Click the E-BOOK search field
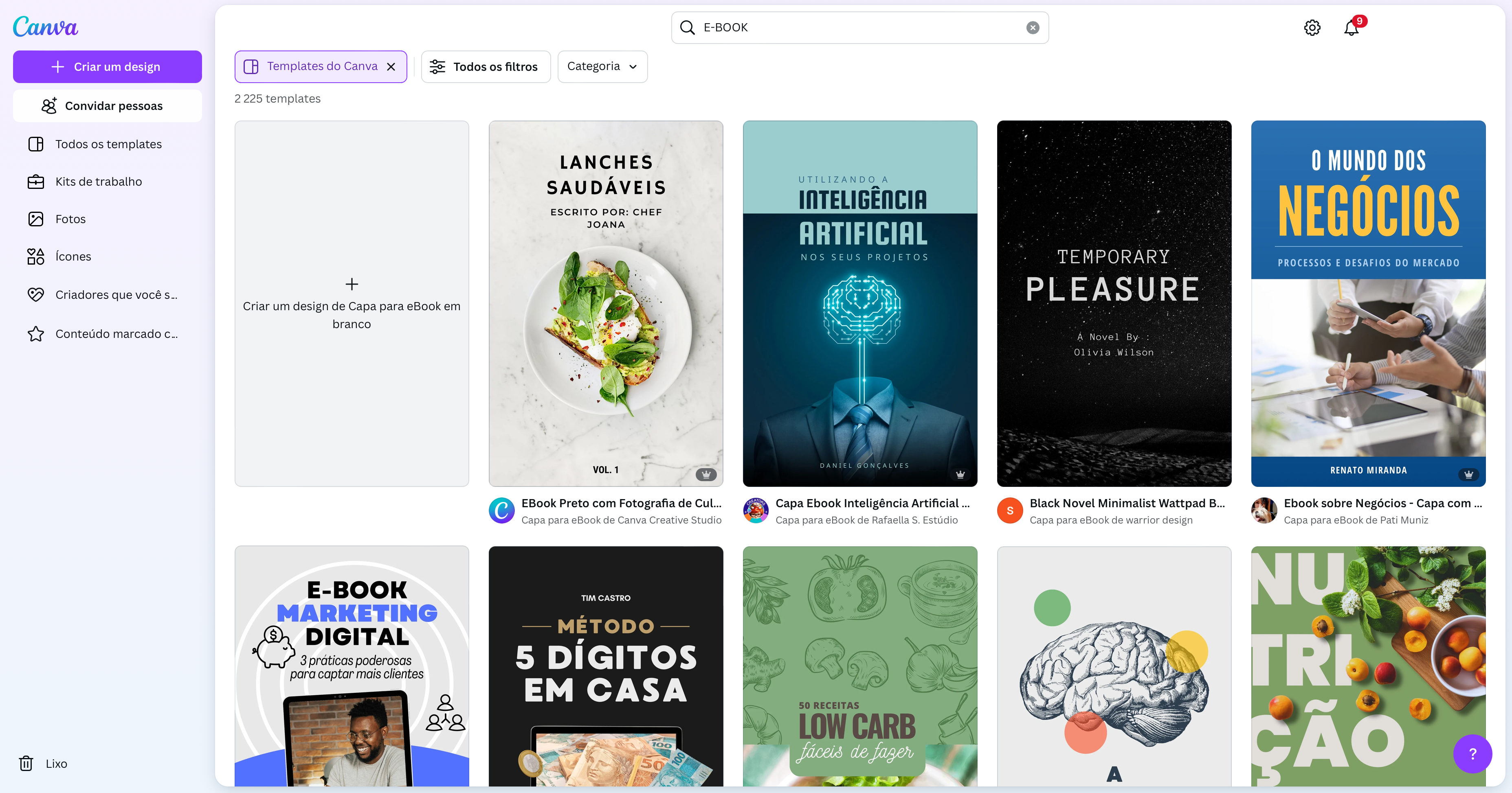This screenshot has height=793, width=1512. point(860,28)
